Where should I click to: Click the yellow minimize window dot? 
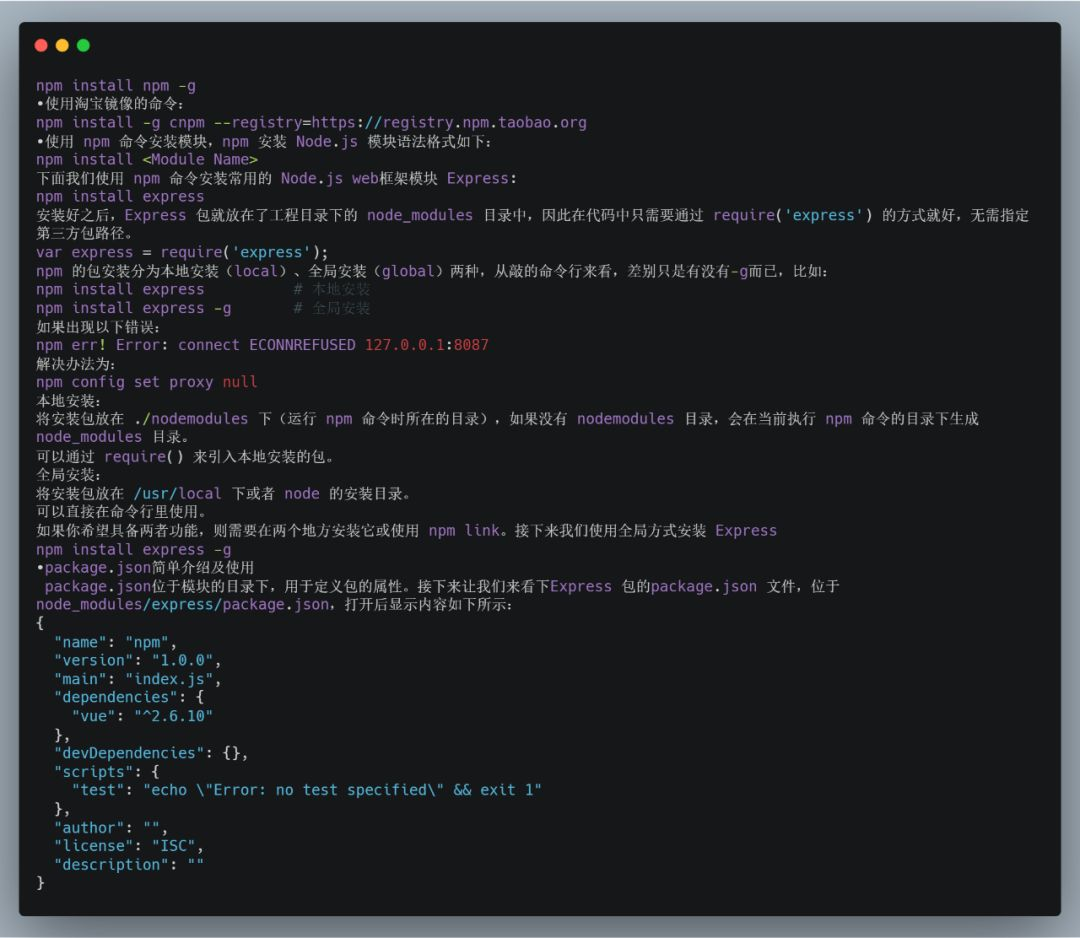click(62, 45)
